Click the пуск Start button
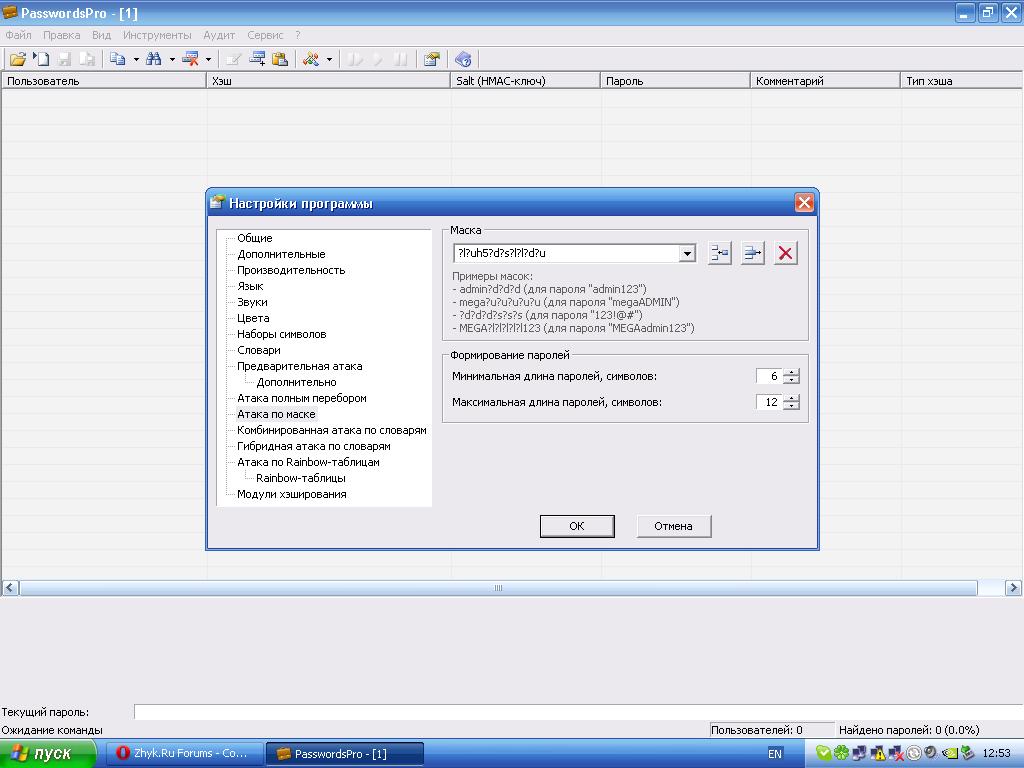The height and width of the screenshot is (768, 1024). pyautogui.click(x=48, y=753)
